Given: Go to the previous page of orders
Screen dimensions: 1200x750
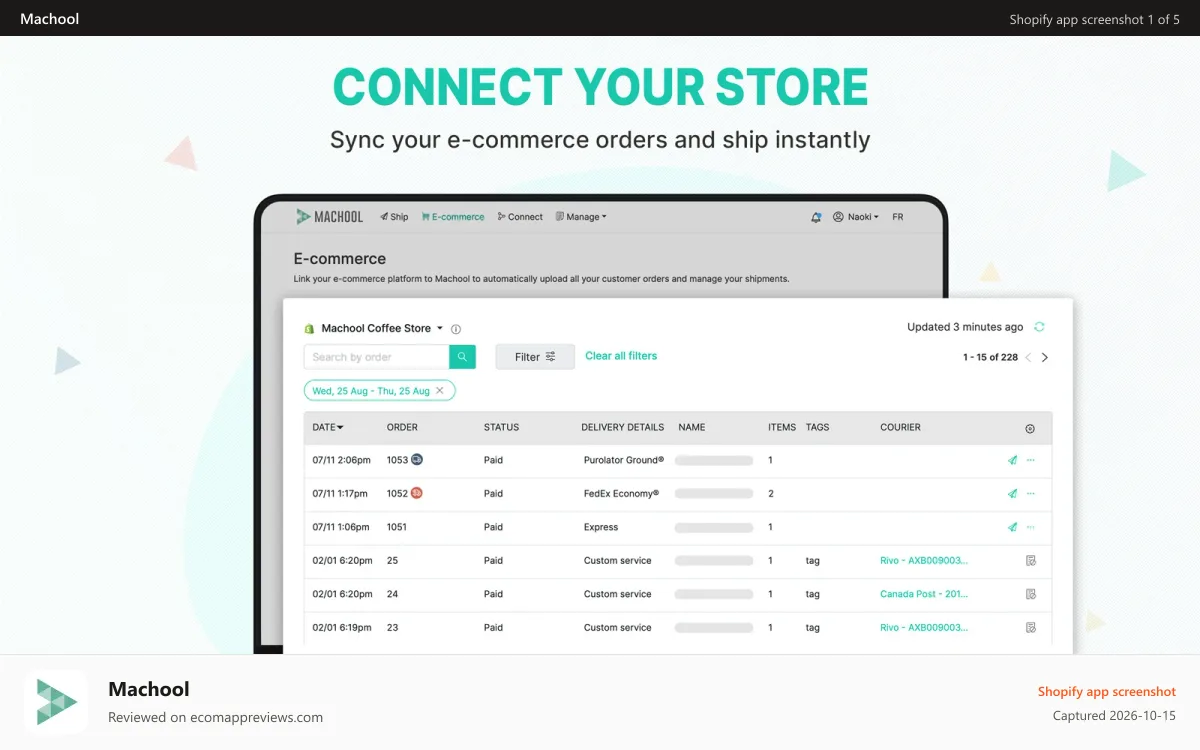Looking at the screenshot, I should tap(1028, 357).
